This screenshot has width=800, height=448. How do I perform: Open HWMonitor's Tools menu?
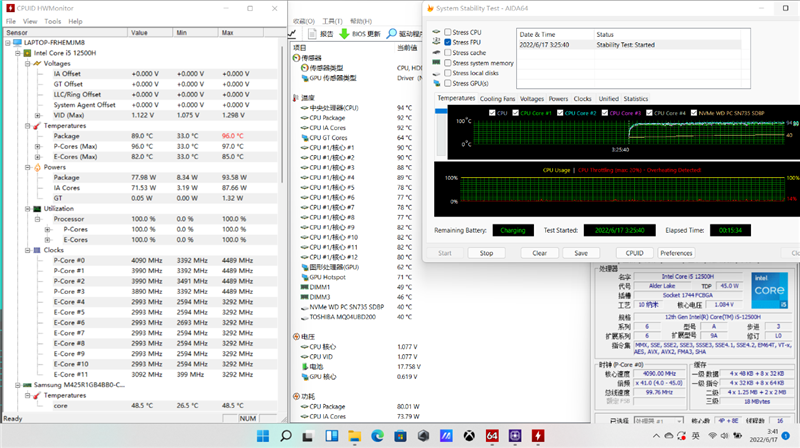click(x=53, y=21)
